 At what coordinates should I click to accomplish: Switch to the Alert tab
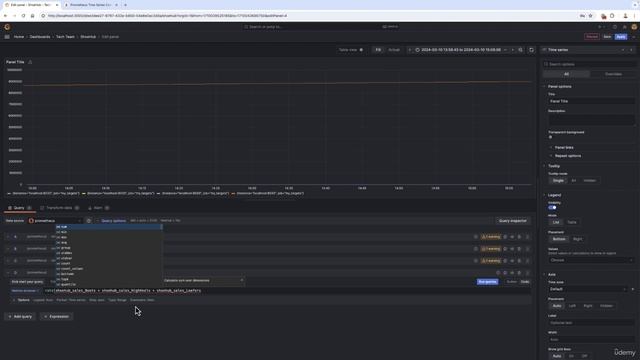[x=98, y=208]
